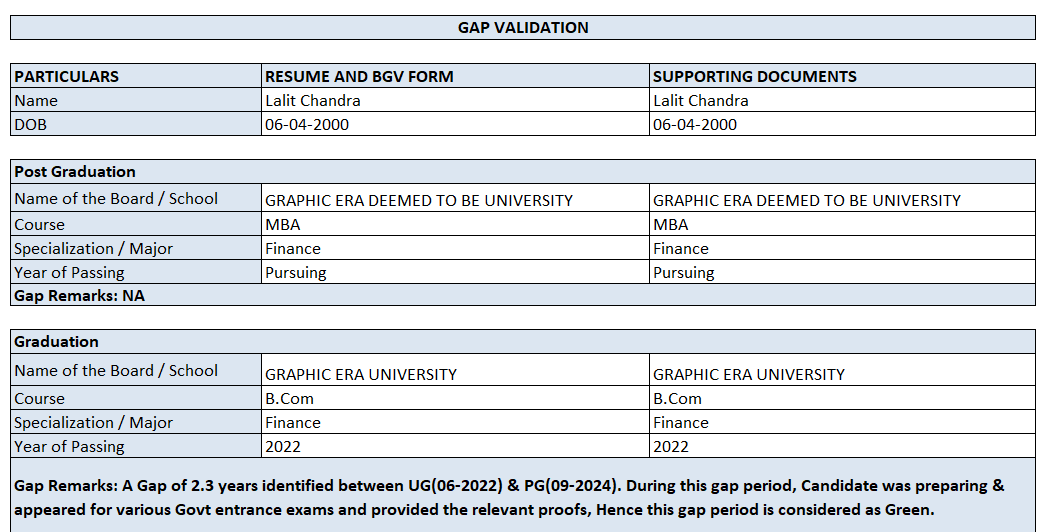Click GRAPHIC ERA UNIVERSITY under Supporting Documents

coord(749,374)
